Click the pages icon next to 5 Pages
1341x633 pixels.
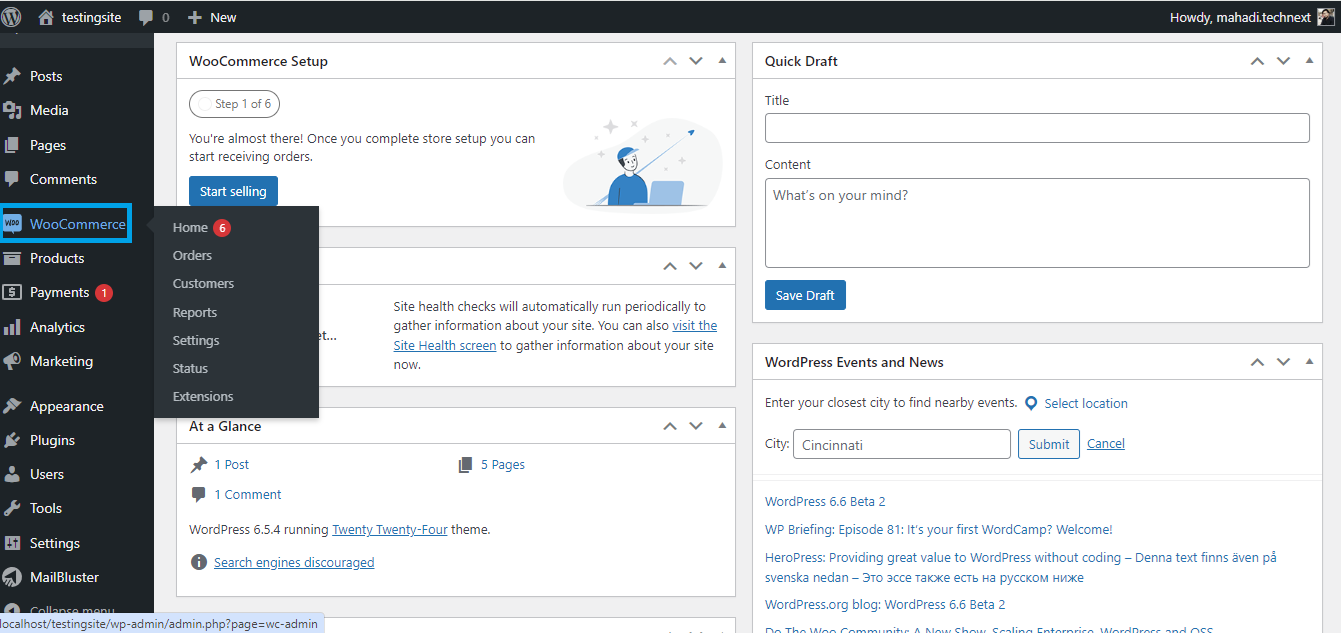(x=465, y=464)
